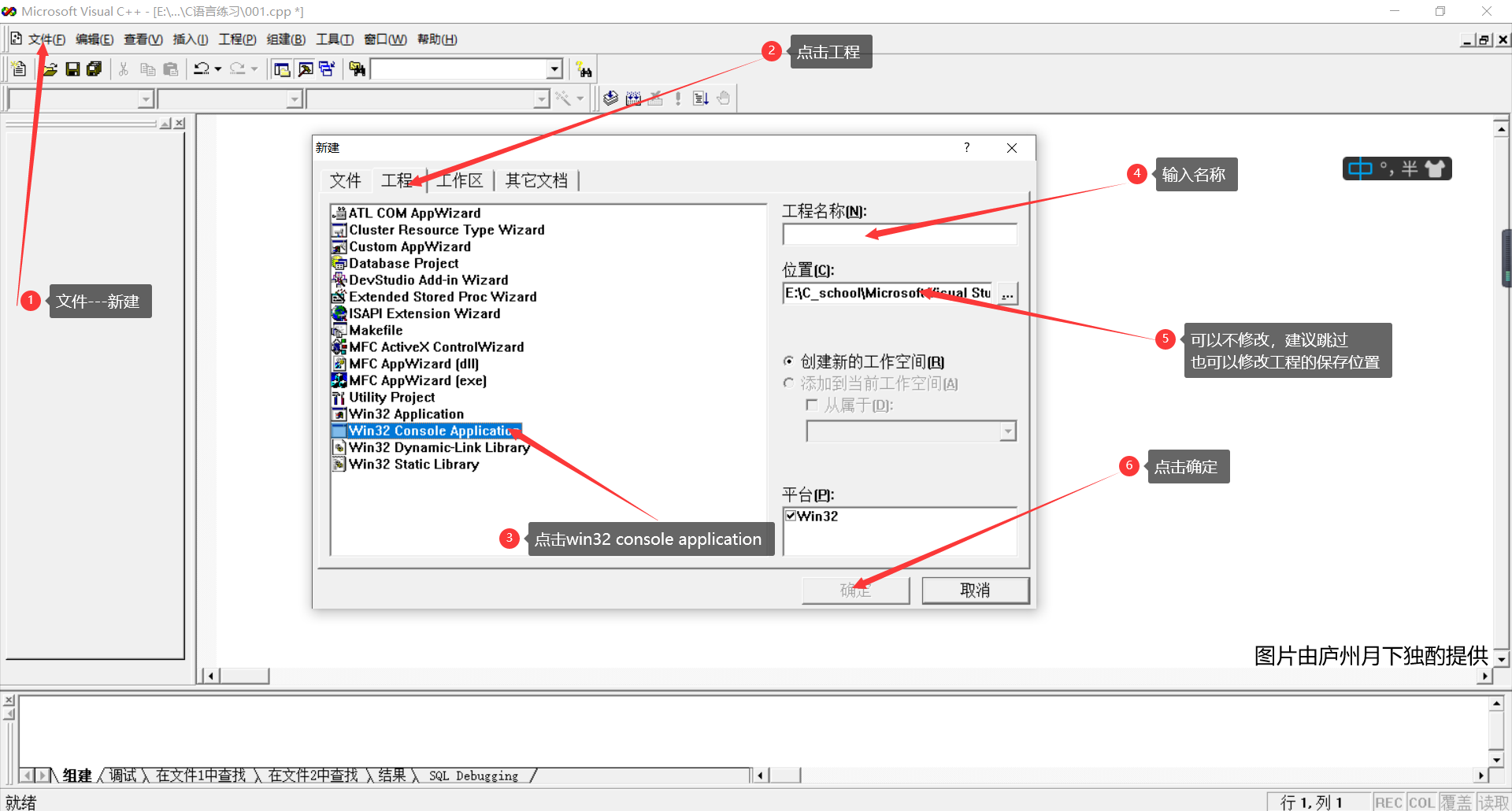Click the location path input field

[888, 293]
